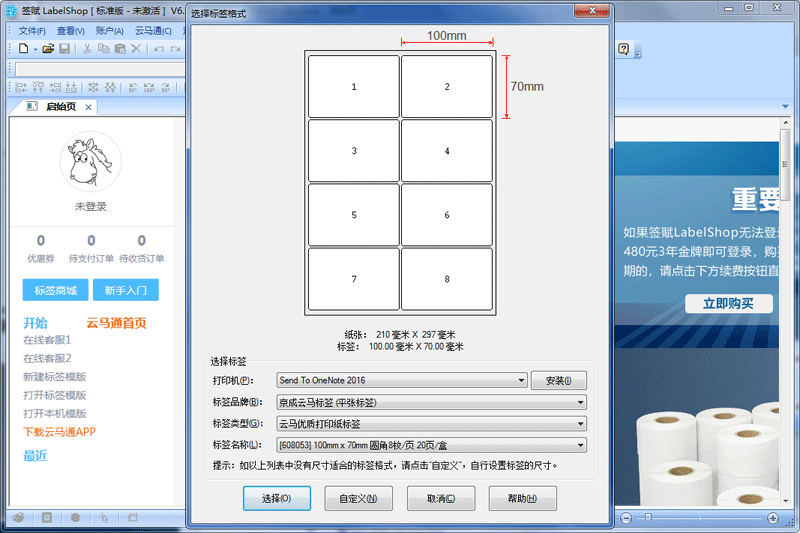
Task: Click the center horizontally icon in alignment toolbar
Action: click(93, 87)
